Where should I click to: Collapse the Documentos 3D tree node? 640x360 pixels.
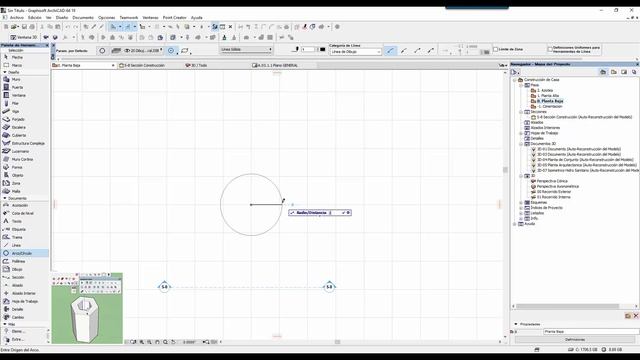click(x=521, y=144)
